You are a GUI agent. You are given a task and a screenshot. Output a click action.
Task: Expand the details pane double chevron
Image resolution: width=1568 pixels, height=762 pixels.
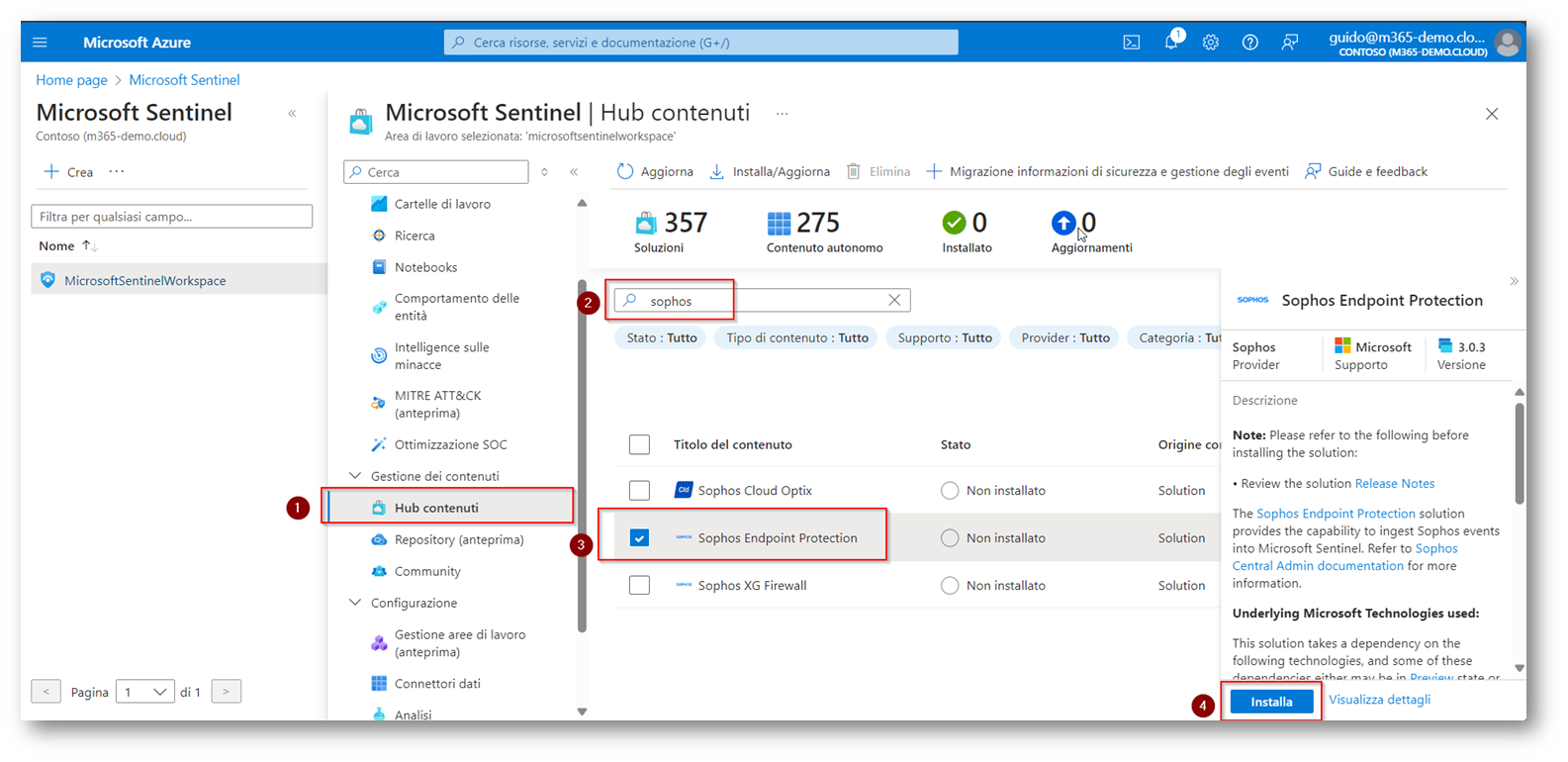click(x=1514, y=282)
